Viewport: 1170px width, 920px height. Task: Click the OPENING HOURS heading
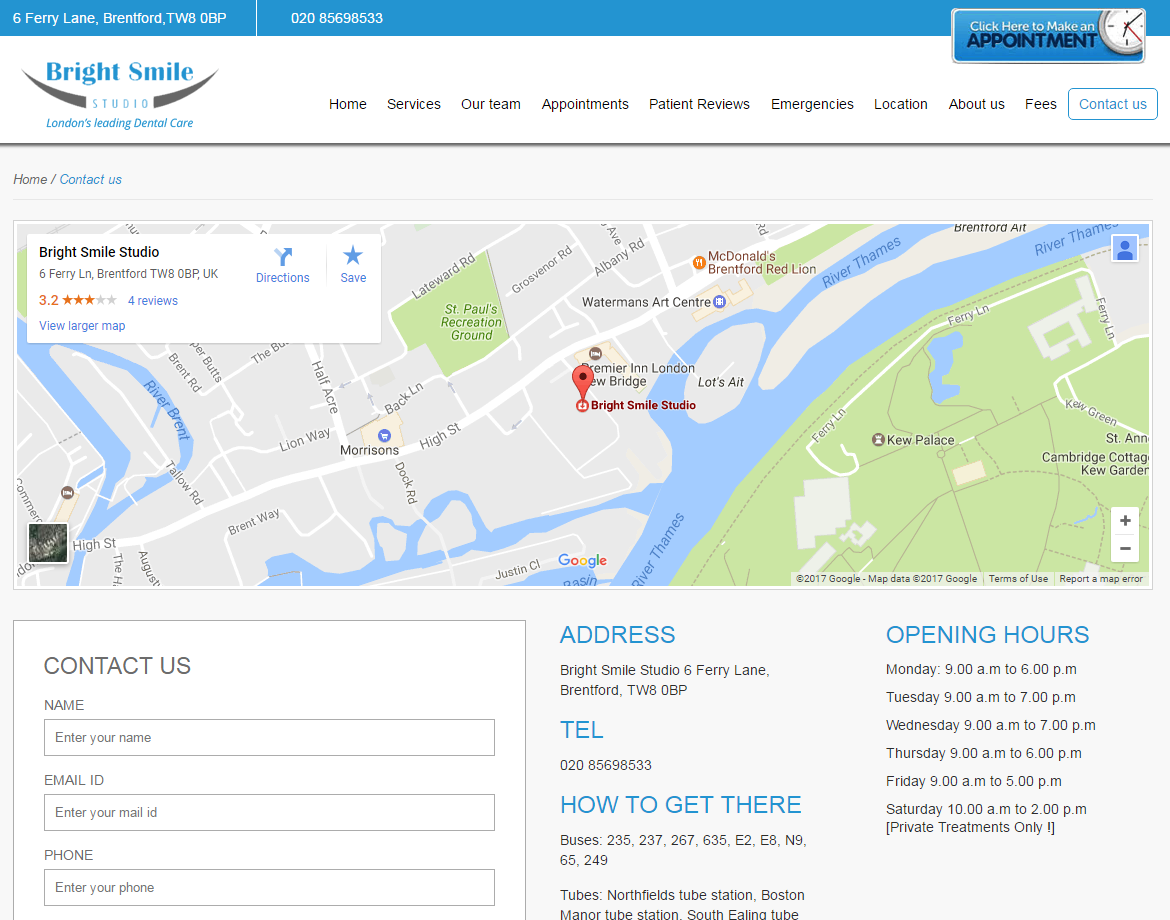pos(987,635)
